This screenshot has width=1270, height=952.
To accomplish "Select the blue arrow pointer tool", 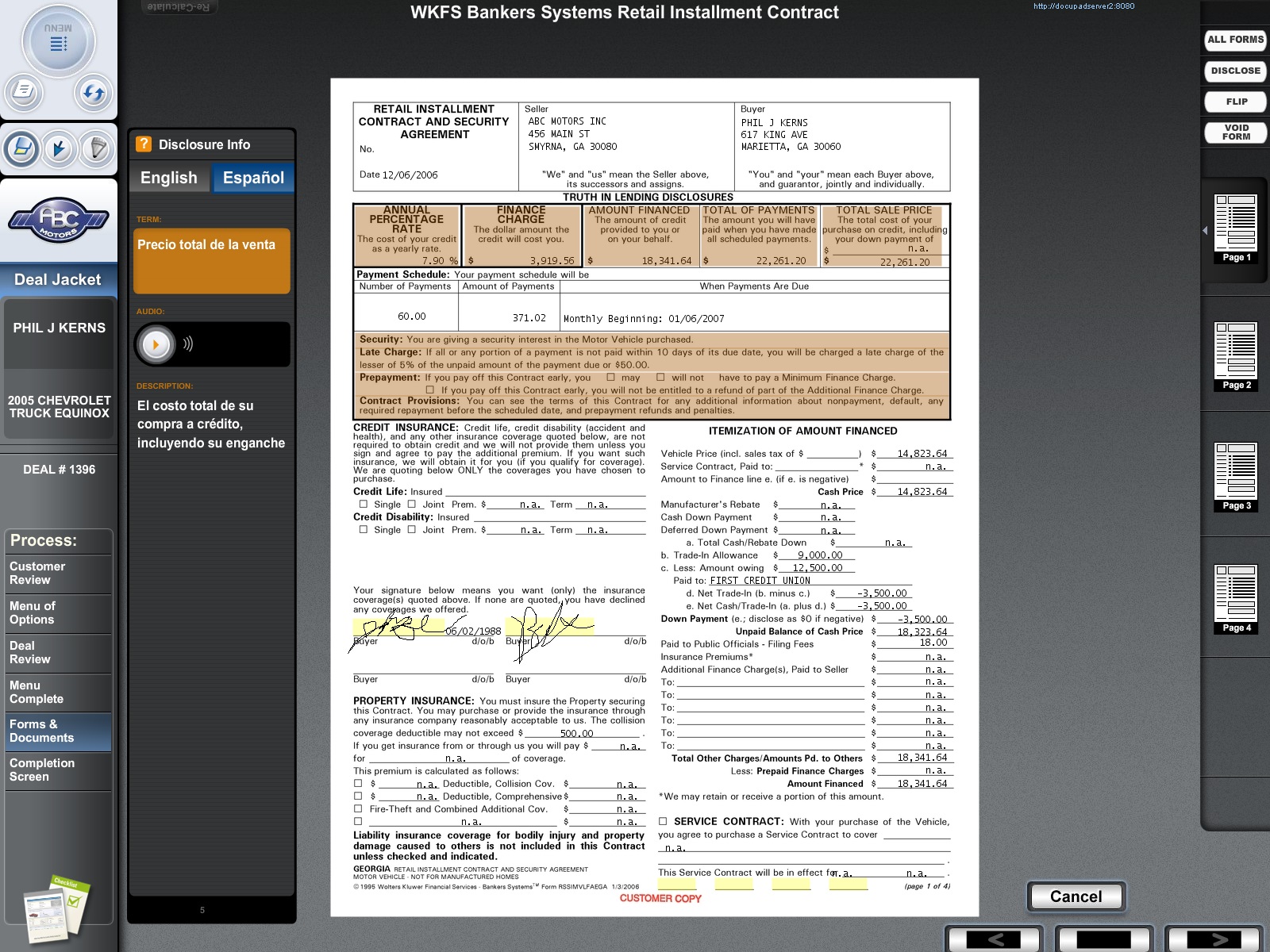I will (x=60, y=148).
